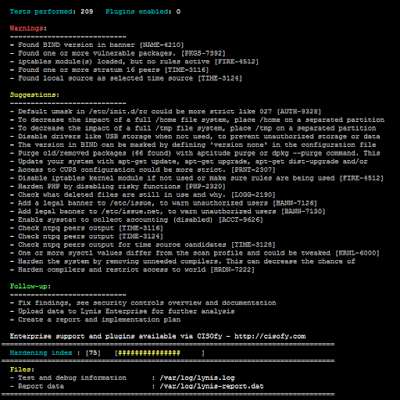Click deleted files still in use line
This screenshot has width=400, height=400.
[x=143, y=195]
